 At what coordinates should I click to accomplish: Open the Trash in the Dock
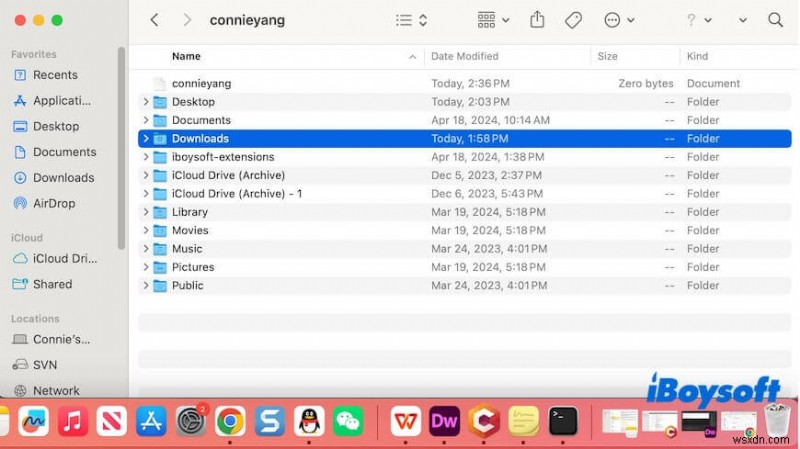pyautogui.click(x=777, y=419)
